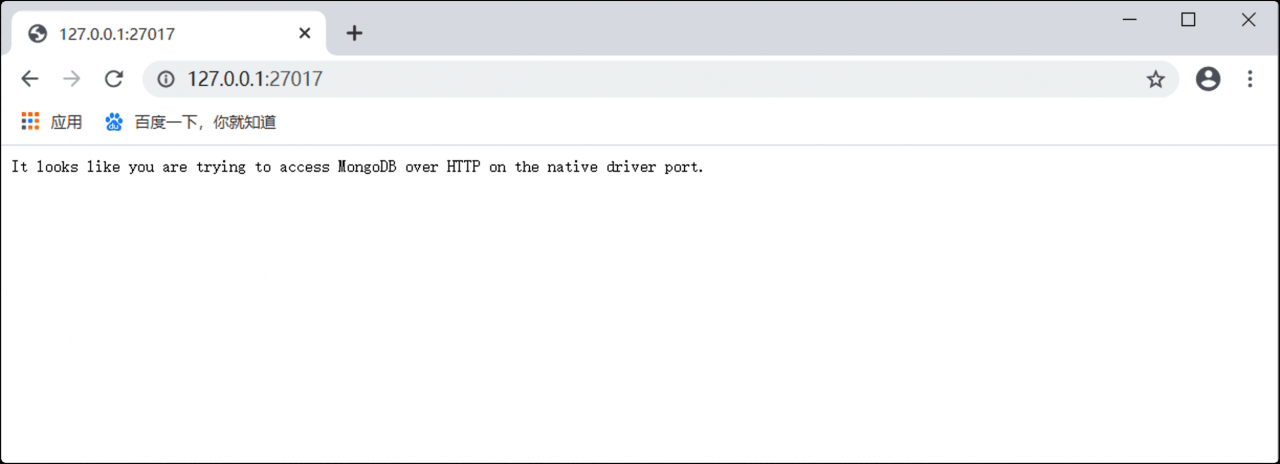Bookmark this page with the star icon
Image resolution: width=1280 pixels, height=464 pixels.
[x=1156, y=79]
